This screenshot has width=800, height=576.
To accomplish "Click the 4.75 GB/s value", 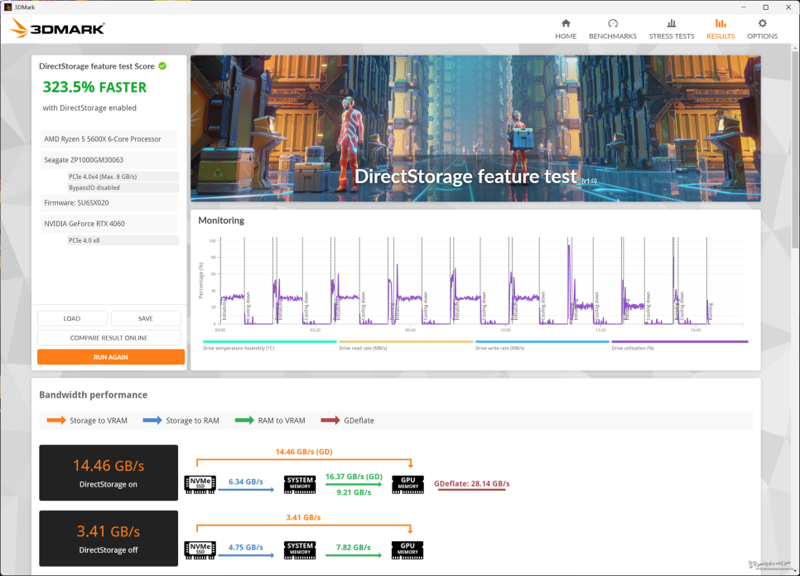I will click(x=246, y=547).
